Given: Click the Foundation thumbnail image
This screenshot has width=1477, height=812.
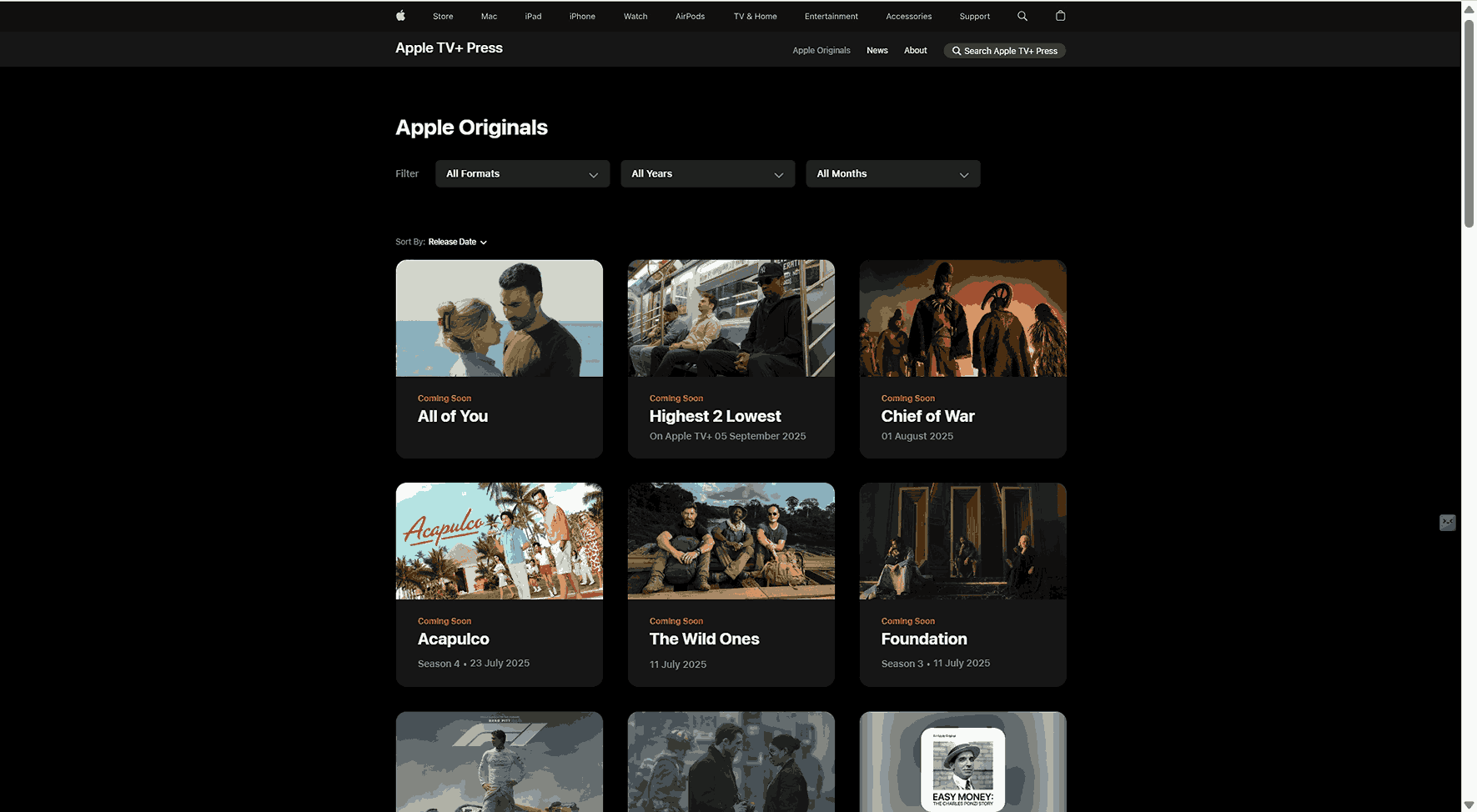Looking at the screenshot, I should [962, 541].
